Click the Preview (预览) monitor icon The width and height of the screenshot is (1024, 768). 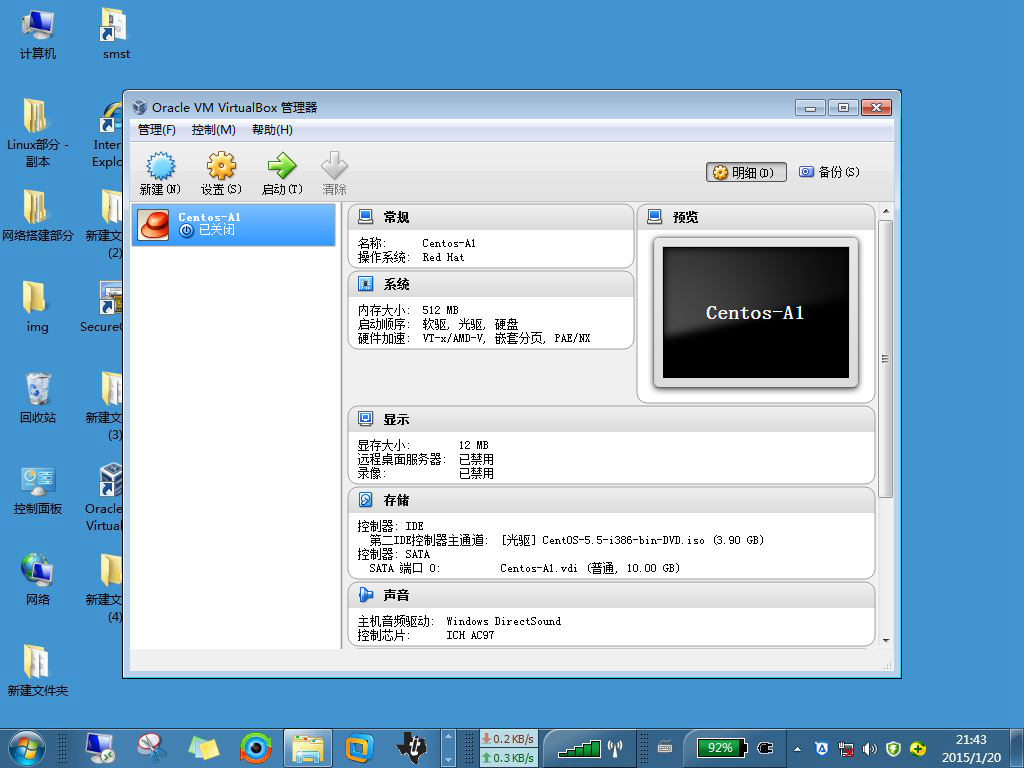pos(654,217)
